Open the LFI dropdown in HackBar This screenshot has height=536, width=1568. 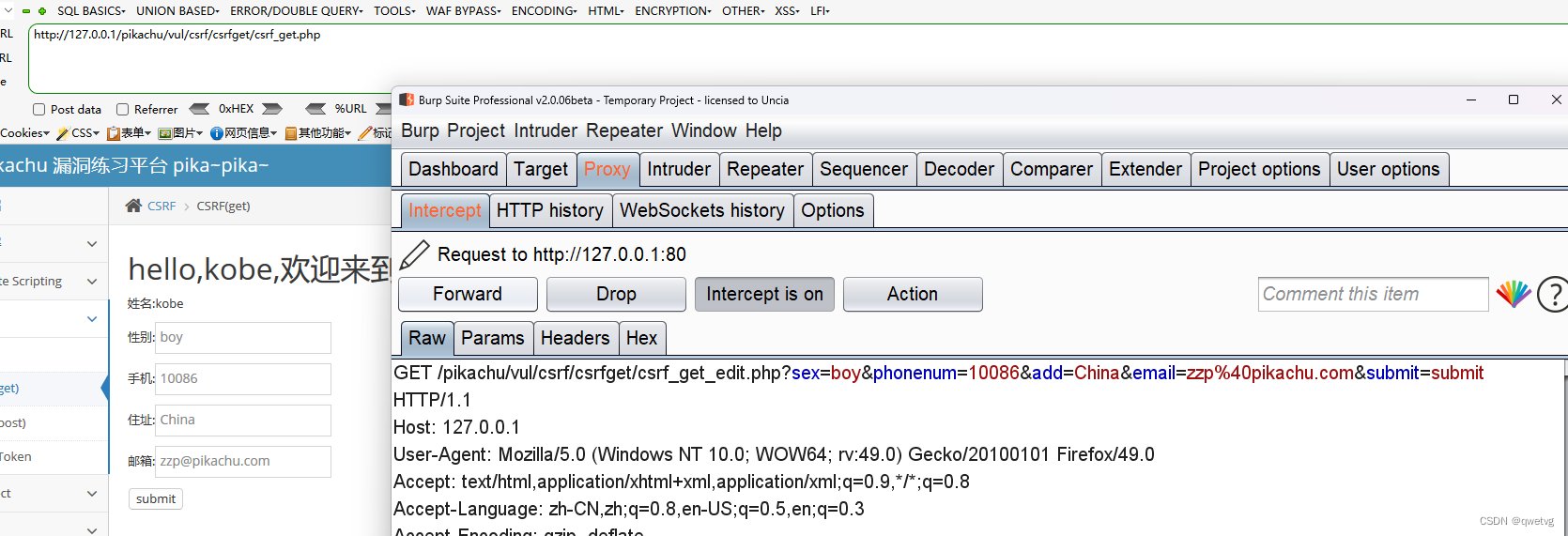[821, 11]
